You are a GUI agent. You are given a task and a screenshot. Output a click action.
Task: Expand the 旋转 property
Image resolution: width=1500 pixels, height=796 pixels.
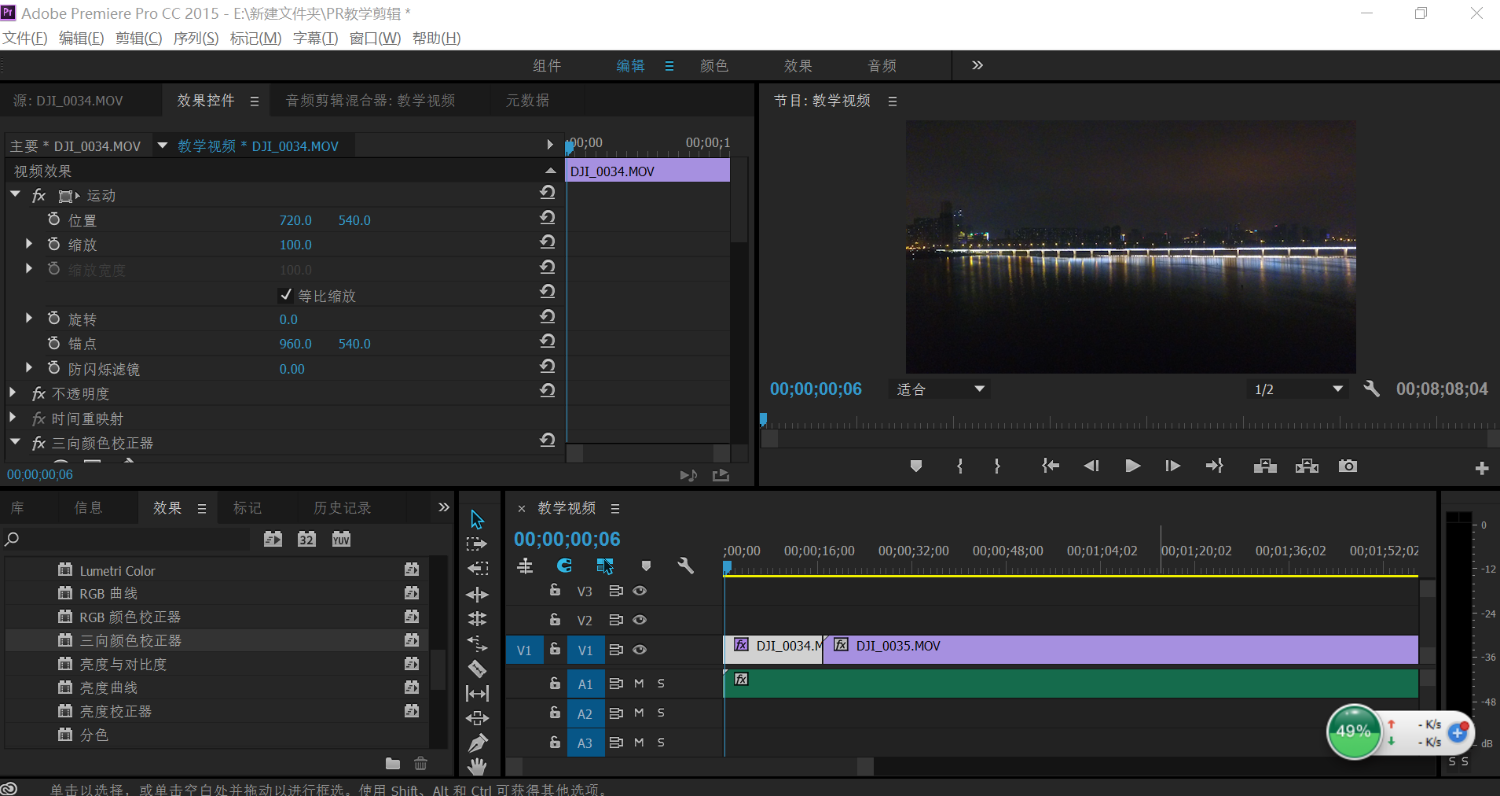tap(29, 318)
